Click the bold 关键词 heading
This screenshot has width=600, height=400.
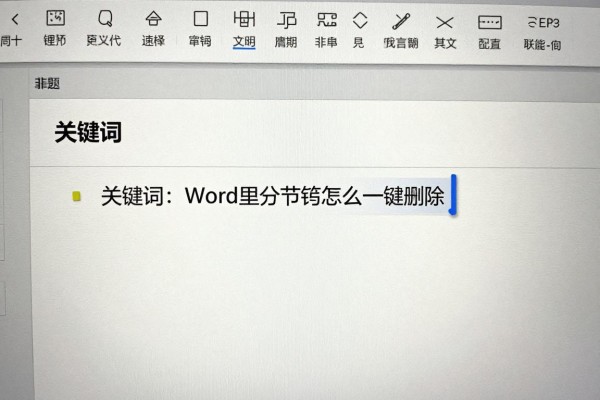tap(88, 132)
